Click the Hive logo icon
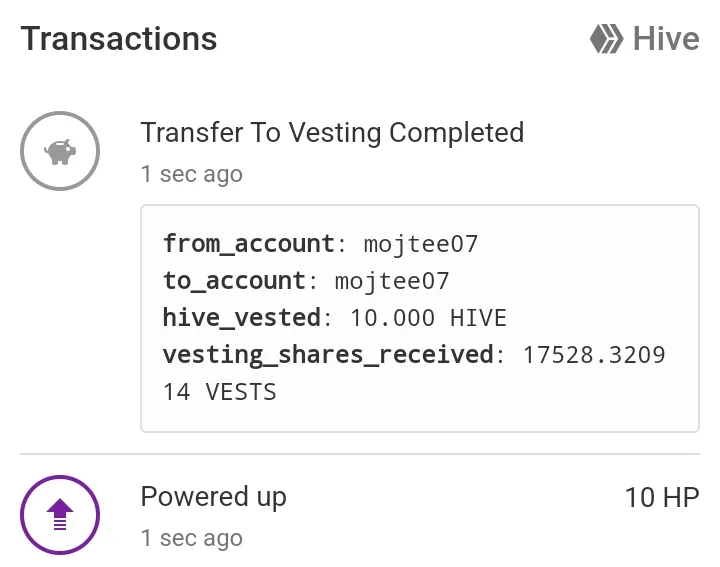The height and width of the screenshot is (567, 720). [x=607, y=39]
